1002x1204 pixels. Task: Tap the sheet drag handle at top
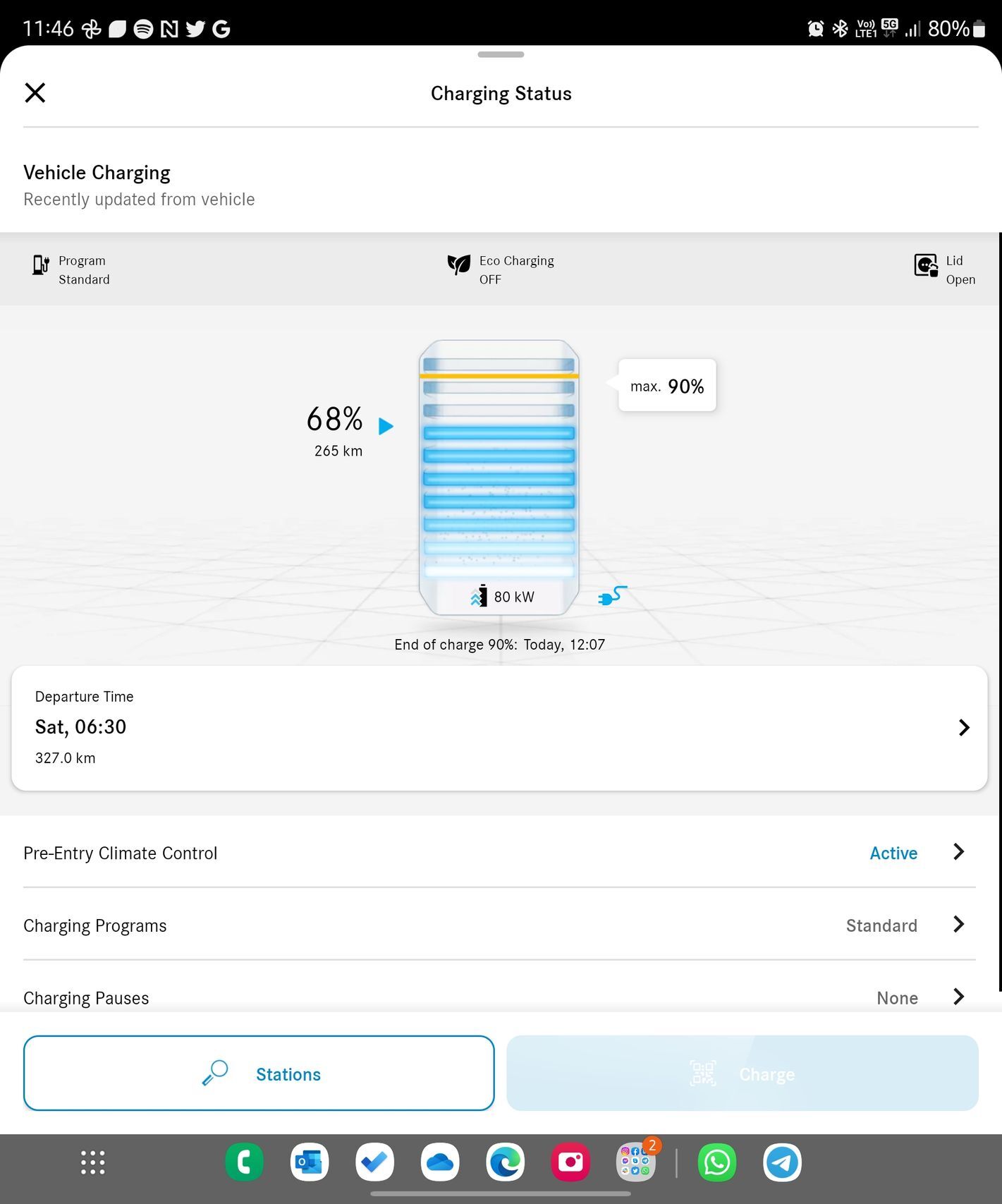(x=501, y=54)
